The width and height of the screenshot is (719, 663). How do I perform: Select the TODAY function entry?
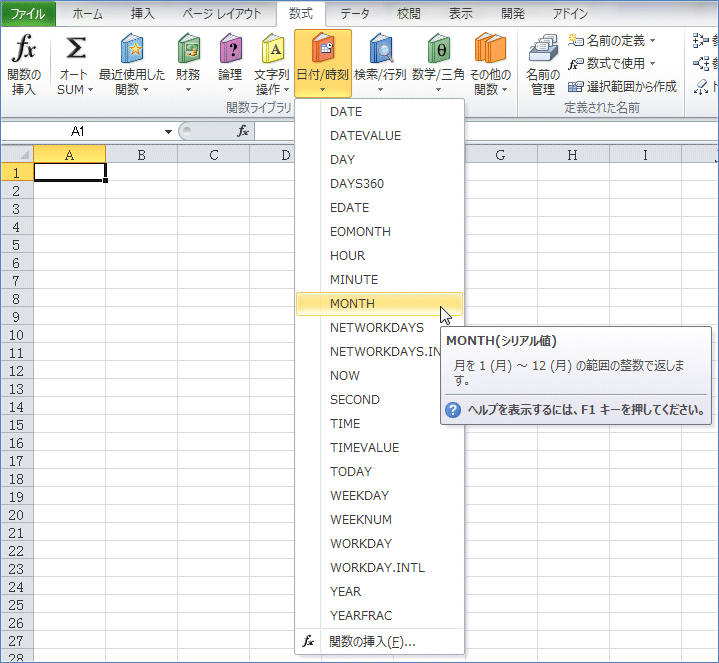(351, 472)
